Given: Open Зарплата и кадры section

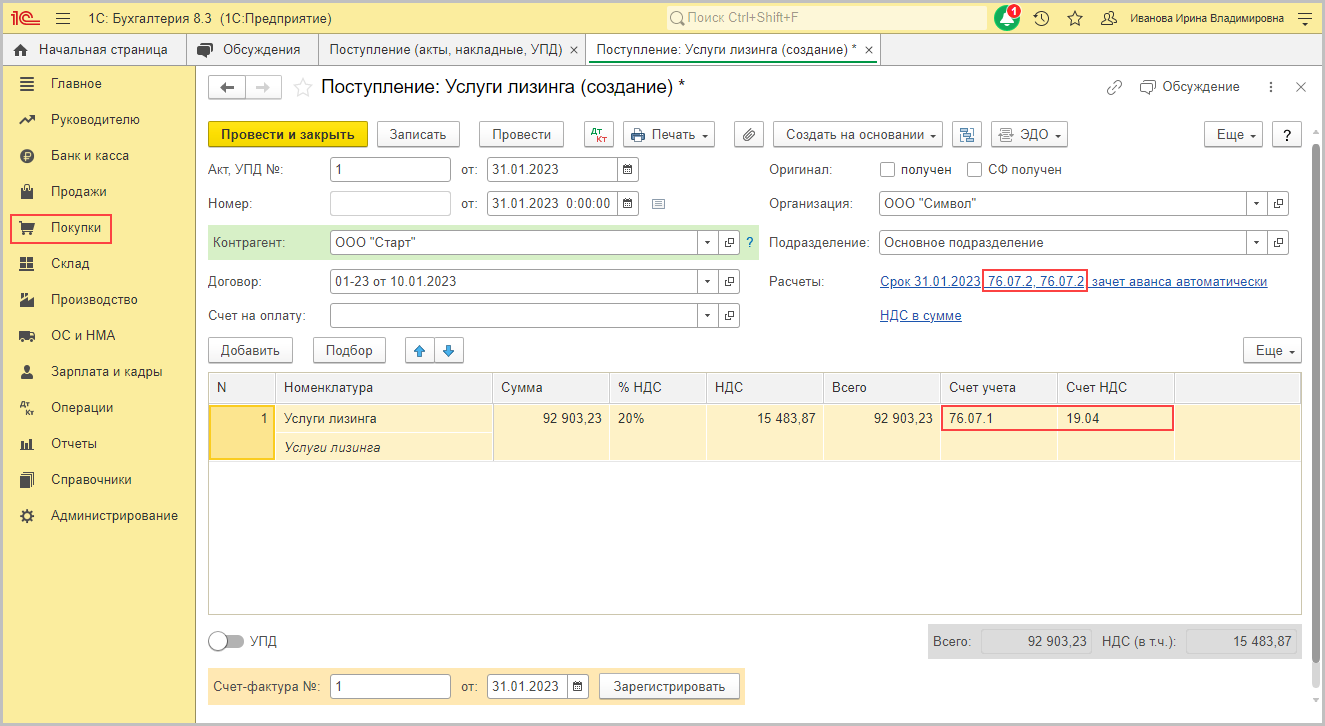Looking at the screenshot, I should 106,372.
